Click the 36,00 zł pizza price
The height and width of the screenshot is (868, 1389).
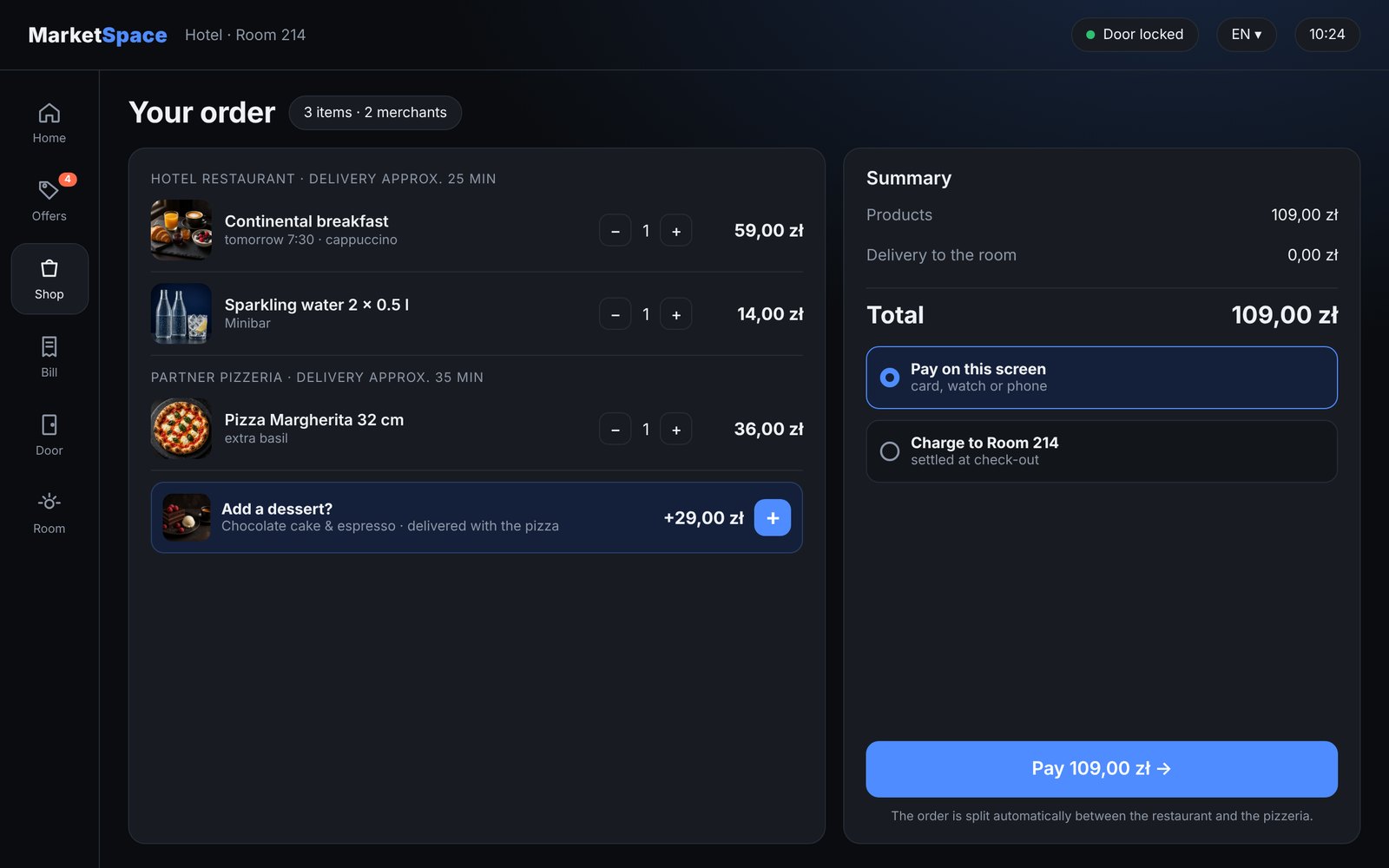pos(769,429)
